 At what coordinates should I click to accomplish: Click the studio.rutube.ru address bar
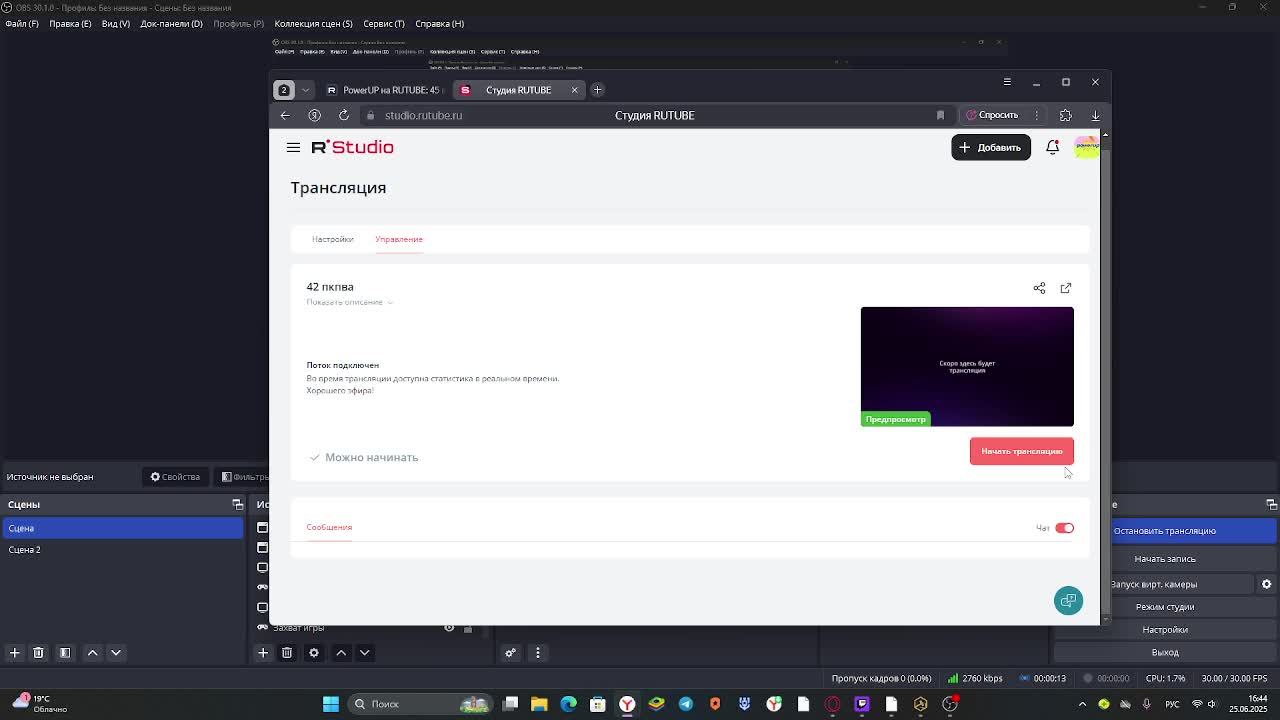(654, 115)
